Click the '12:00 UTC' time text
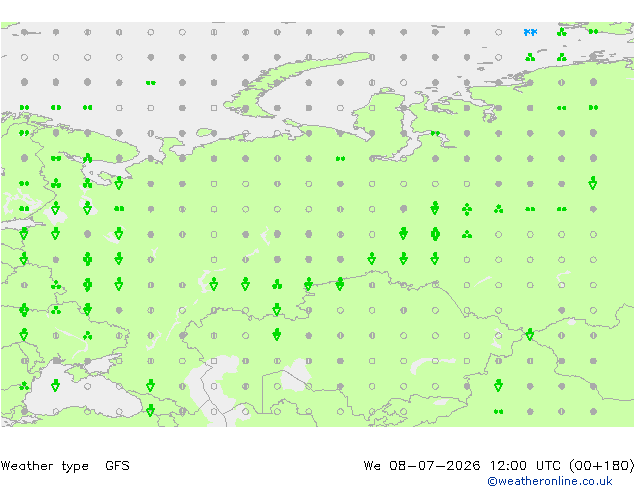This screenshot has height=490, width=634. click(x=525, y=466)
